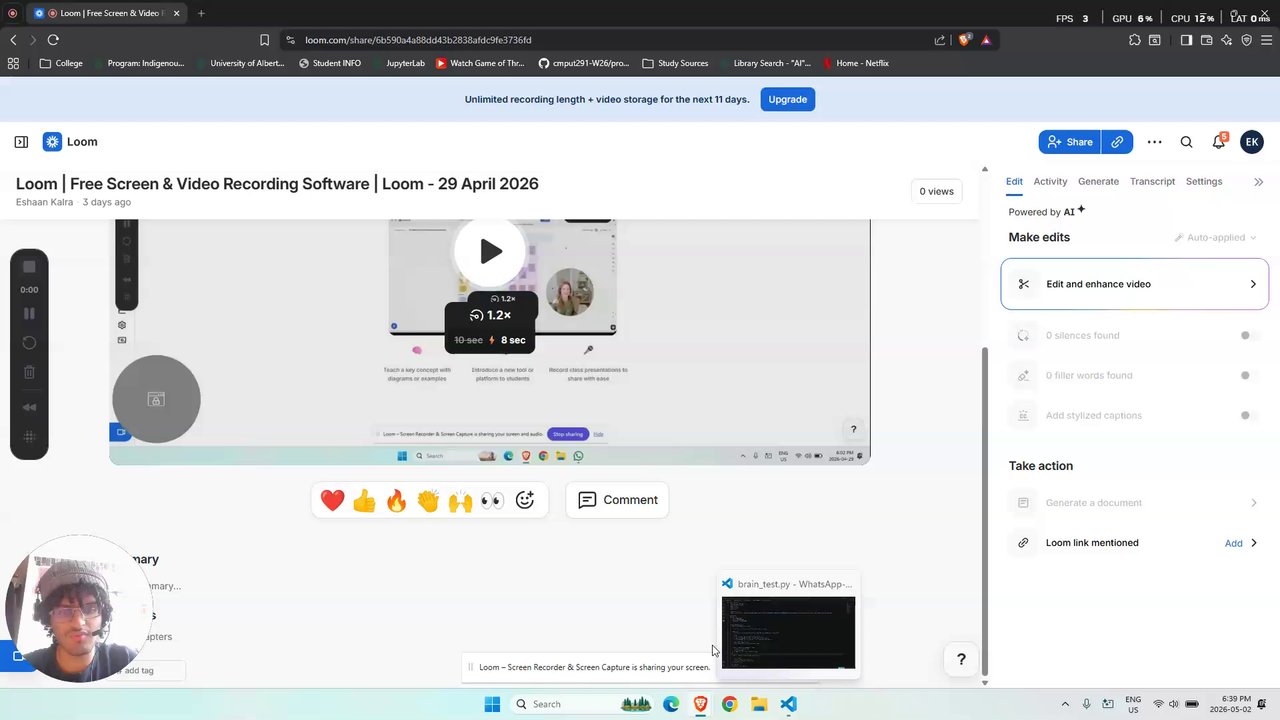Select the 1.2× playback speed option

[x=490, y=315]
